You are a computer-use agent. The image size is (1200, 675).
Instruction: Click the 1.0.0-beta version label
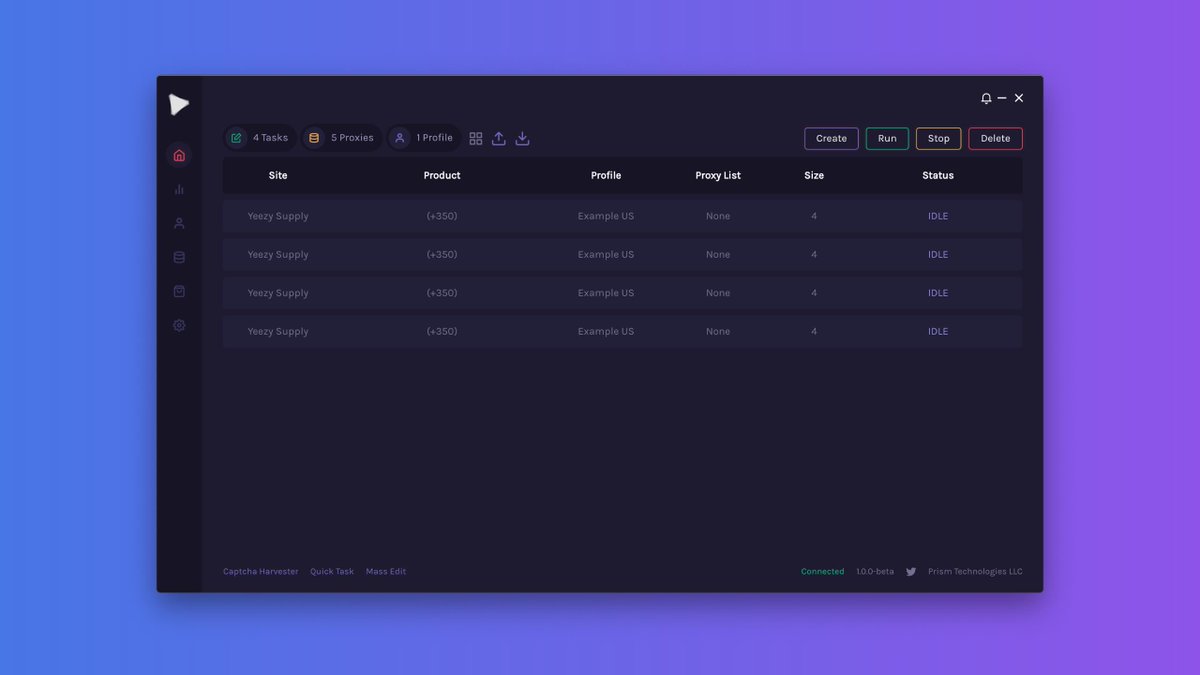tap(875, 572)
